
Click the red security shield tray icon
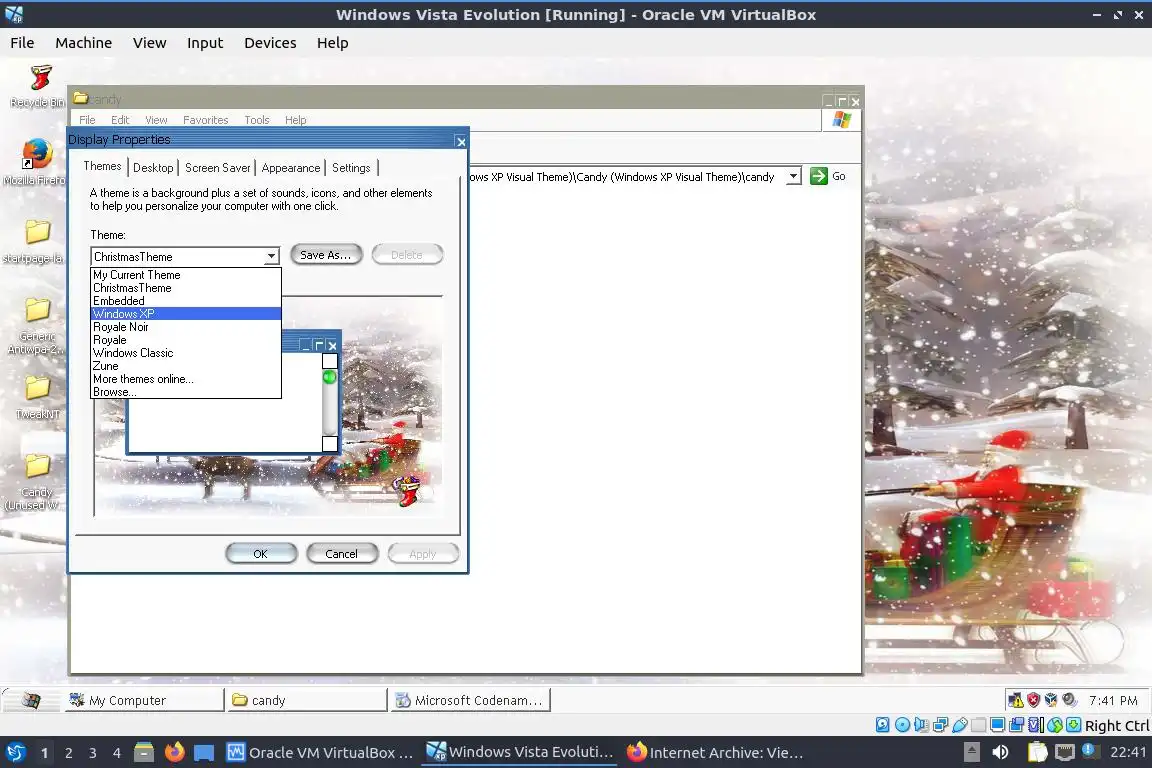click(x=1033, y=700)
